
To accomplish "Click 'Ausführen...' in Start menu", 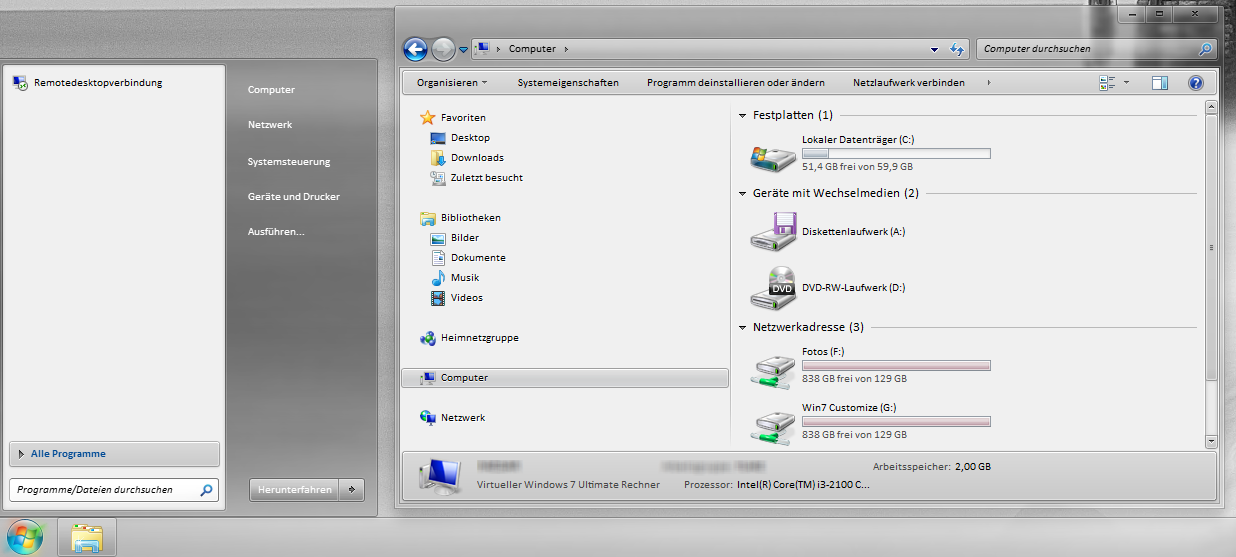I will [x=276, y=232].
